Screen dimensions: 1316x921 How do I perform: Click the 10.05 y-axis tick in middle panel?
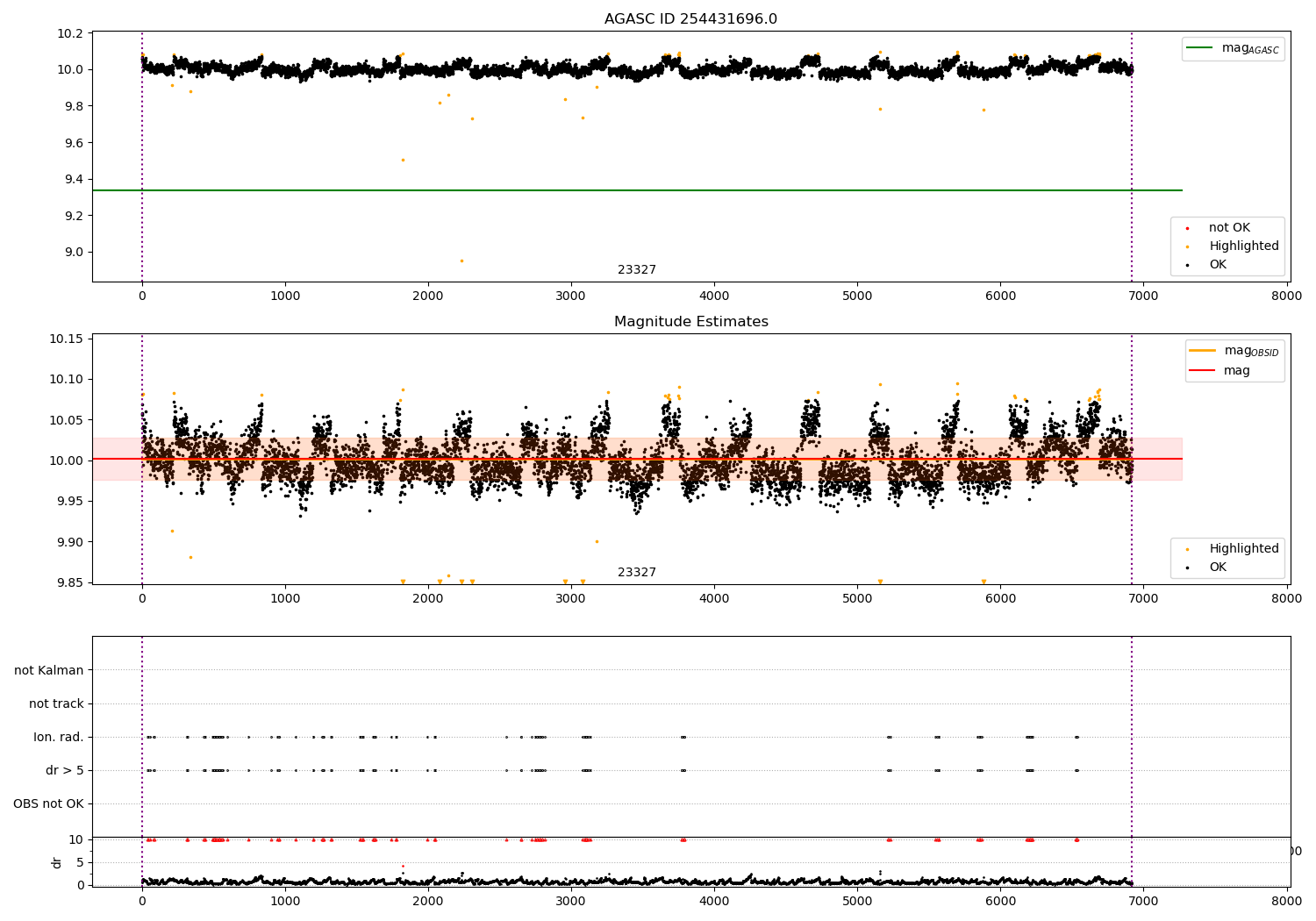click(68, 421)
